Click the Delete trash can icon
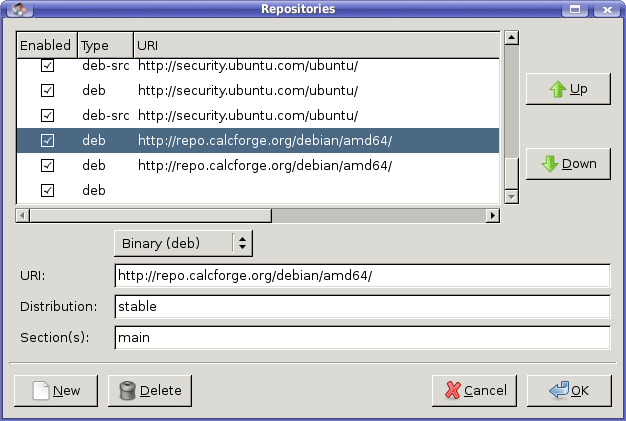The image size is (626, 421). pos(127,390)
